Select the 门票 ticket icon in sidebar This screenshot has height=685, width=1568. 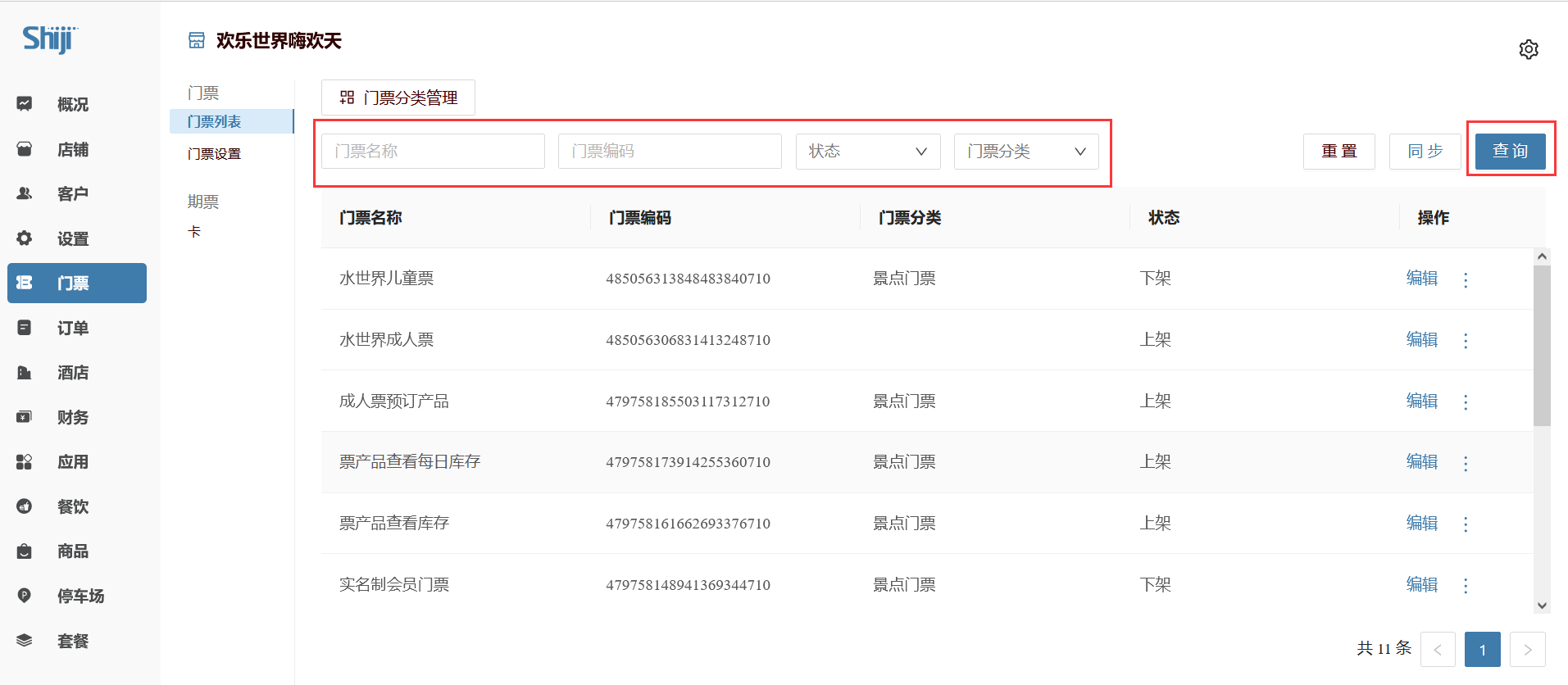pos(25,283)
